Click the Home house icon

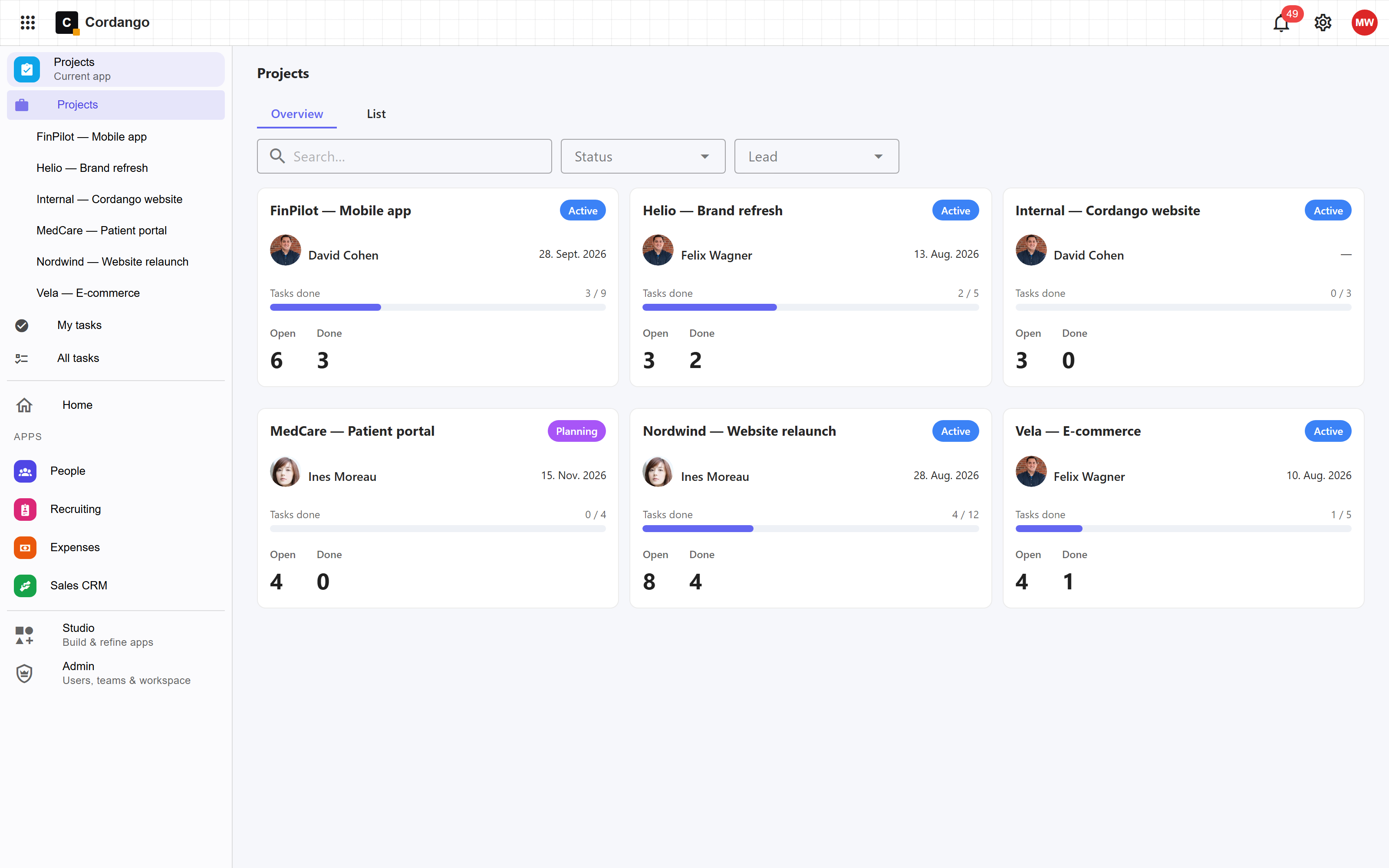click(x=24, y=405)
